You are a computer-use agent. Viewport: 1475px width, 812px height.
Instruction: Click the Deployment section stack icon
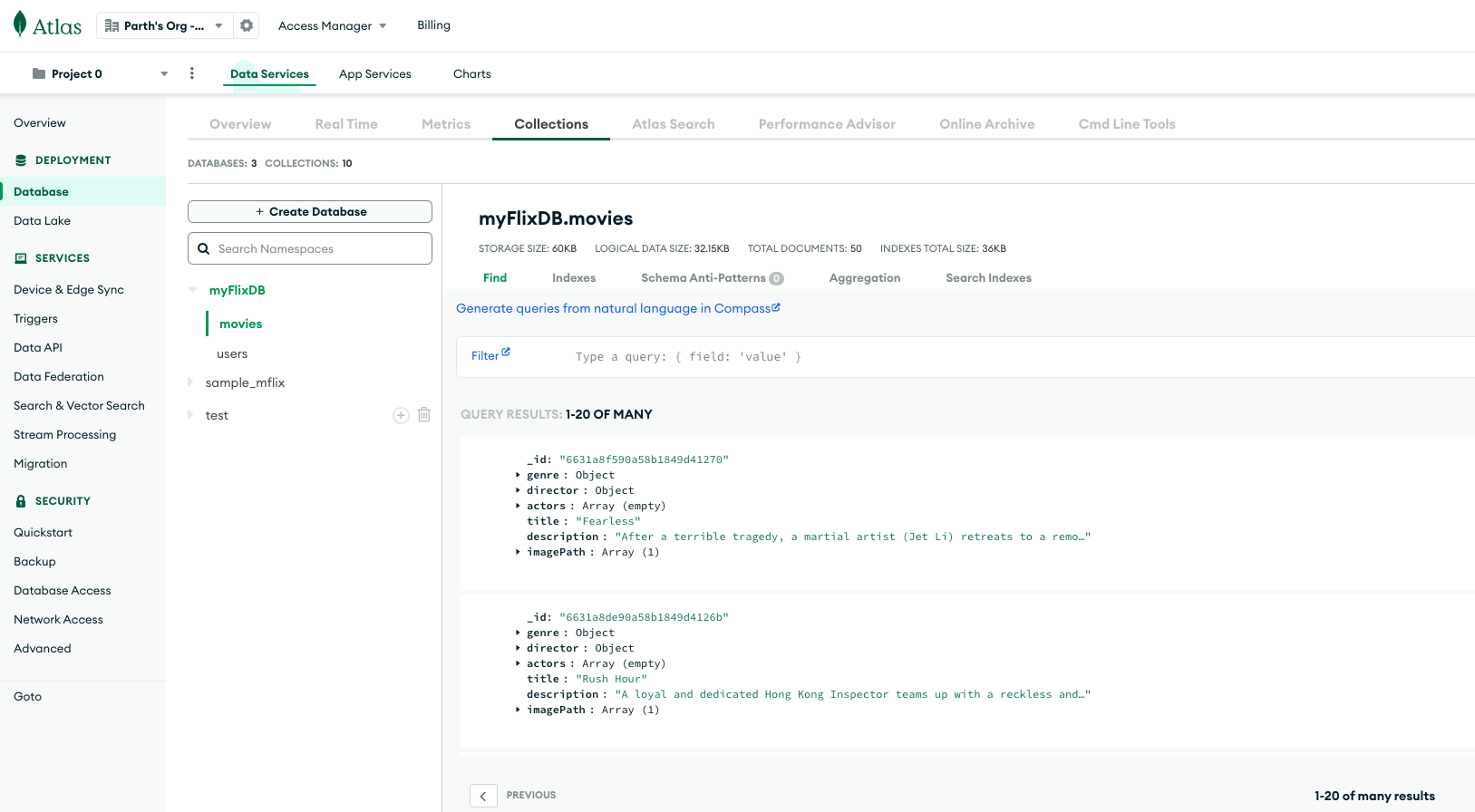point(21,160)
